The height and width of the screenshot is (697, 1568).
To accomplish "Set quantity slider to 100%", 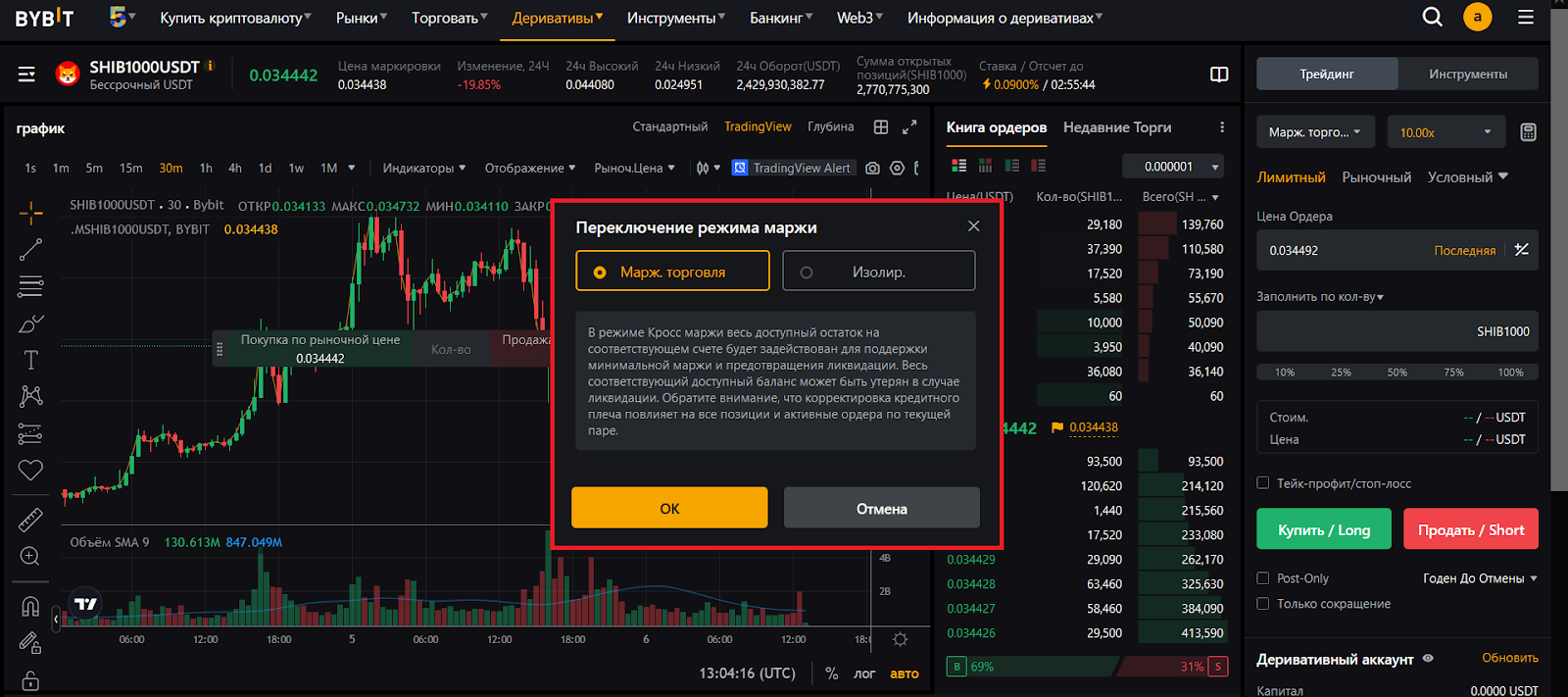I will tap(1510, 372).
